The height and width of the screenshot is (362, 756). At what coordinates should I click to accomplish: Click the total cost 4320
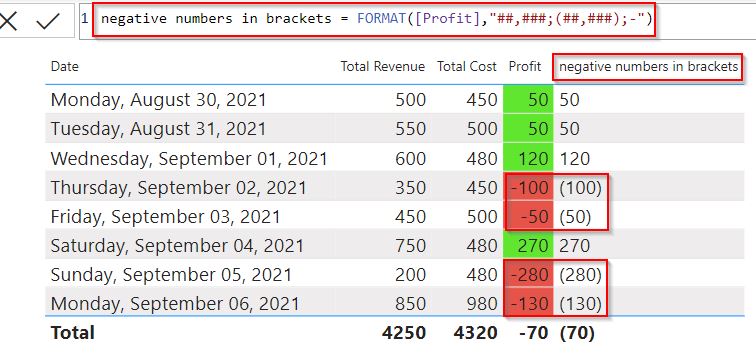[475, 333]
